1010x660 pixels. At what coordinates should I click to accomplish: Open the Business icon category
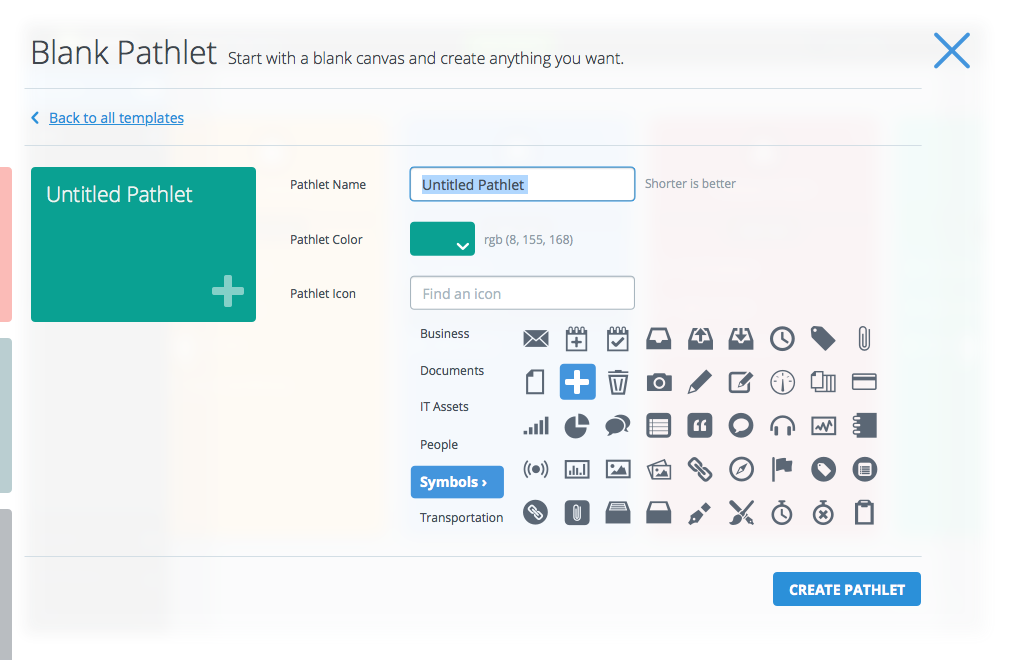click(444, 333)
